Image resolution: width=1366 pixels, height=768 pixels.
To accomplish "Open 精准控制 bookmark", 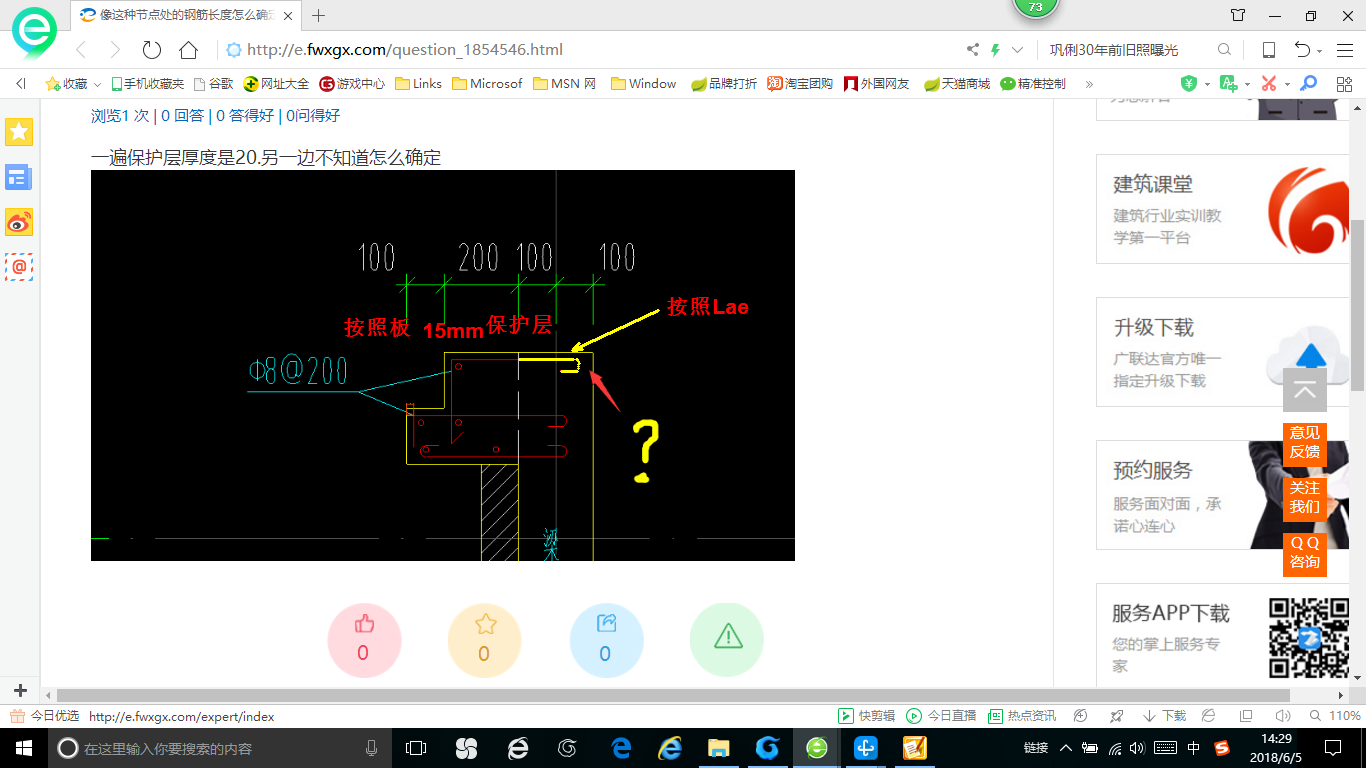I will [1033, 84].
